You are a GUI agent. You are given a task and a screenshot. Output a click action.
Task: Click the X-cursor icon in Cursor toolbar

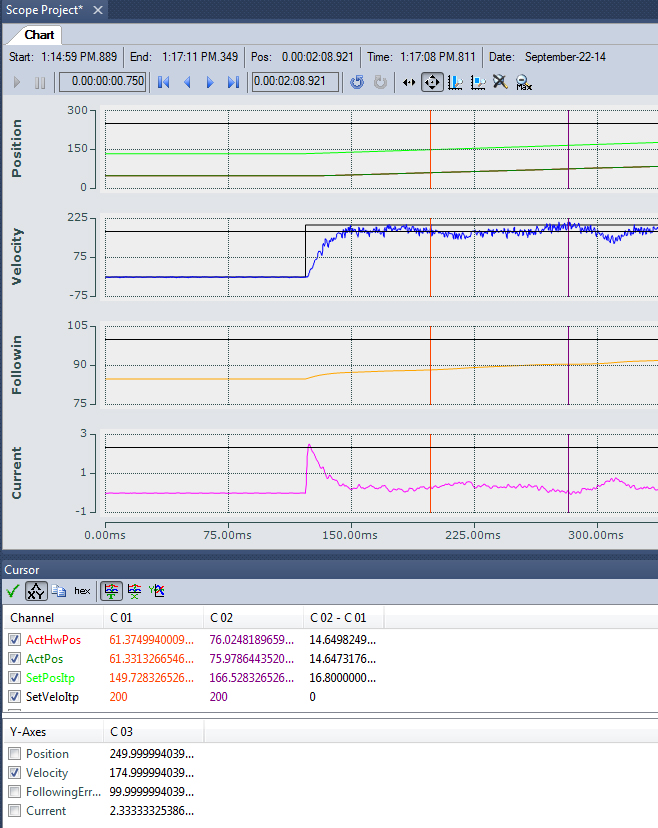pyautogui.click(x=134, y=591)
